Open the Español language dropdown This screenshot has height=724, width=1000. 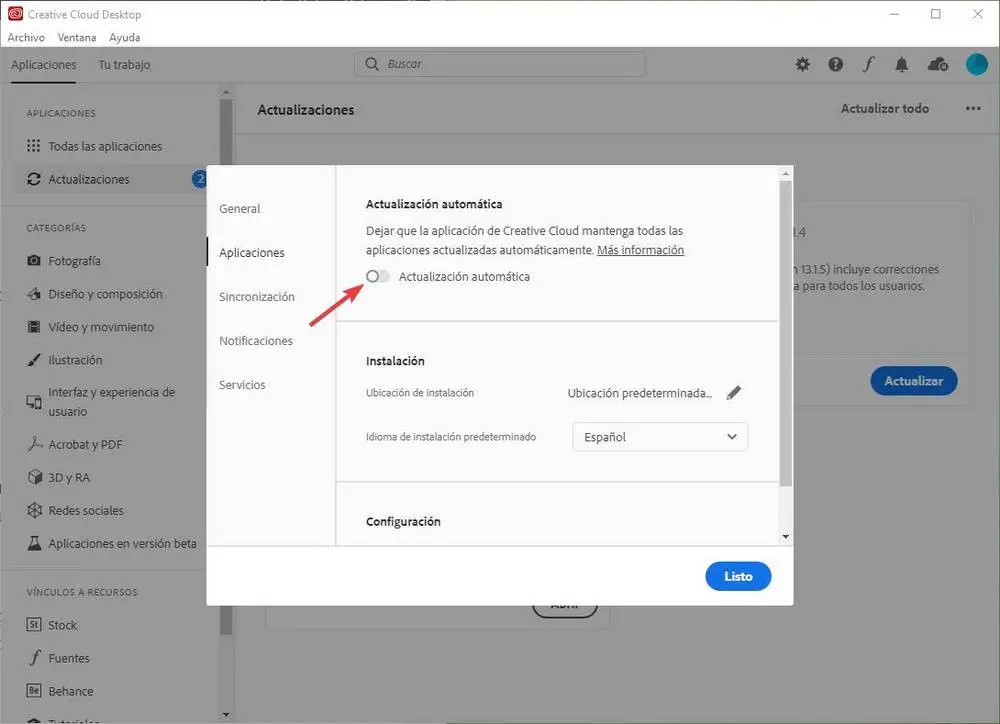coord(660,437)
